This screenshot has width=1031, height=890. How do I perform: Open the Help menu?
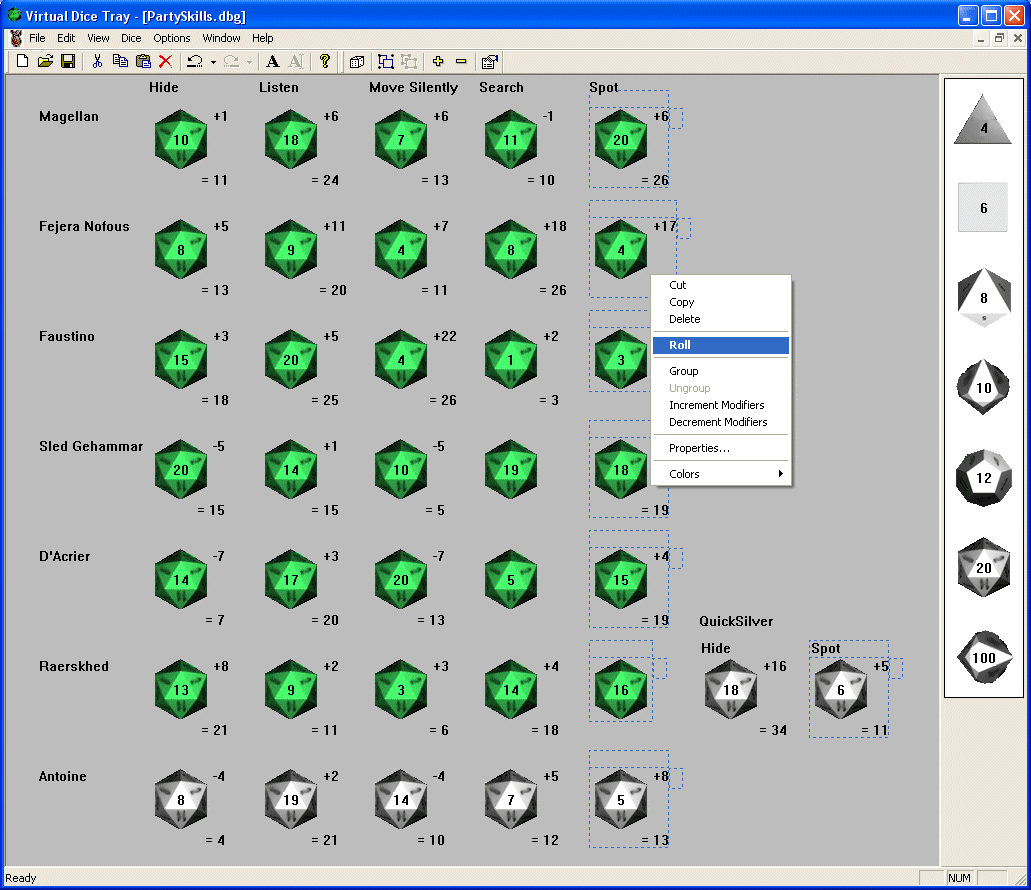(x=262, y=38)
